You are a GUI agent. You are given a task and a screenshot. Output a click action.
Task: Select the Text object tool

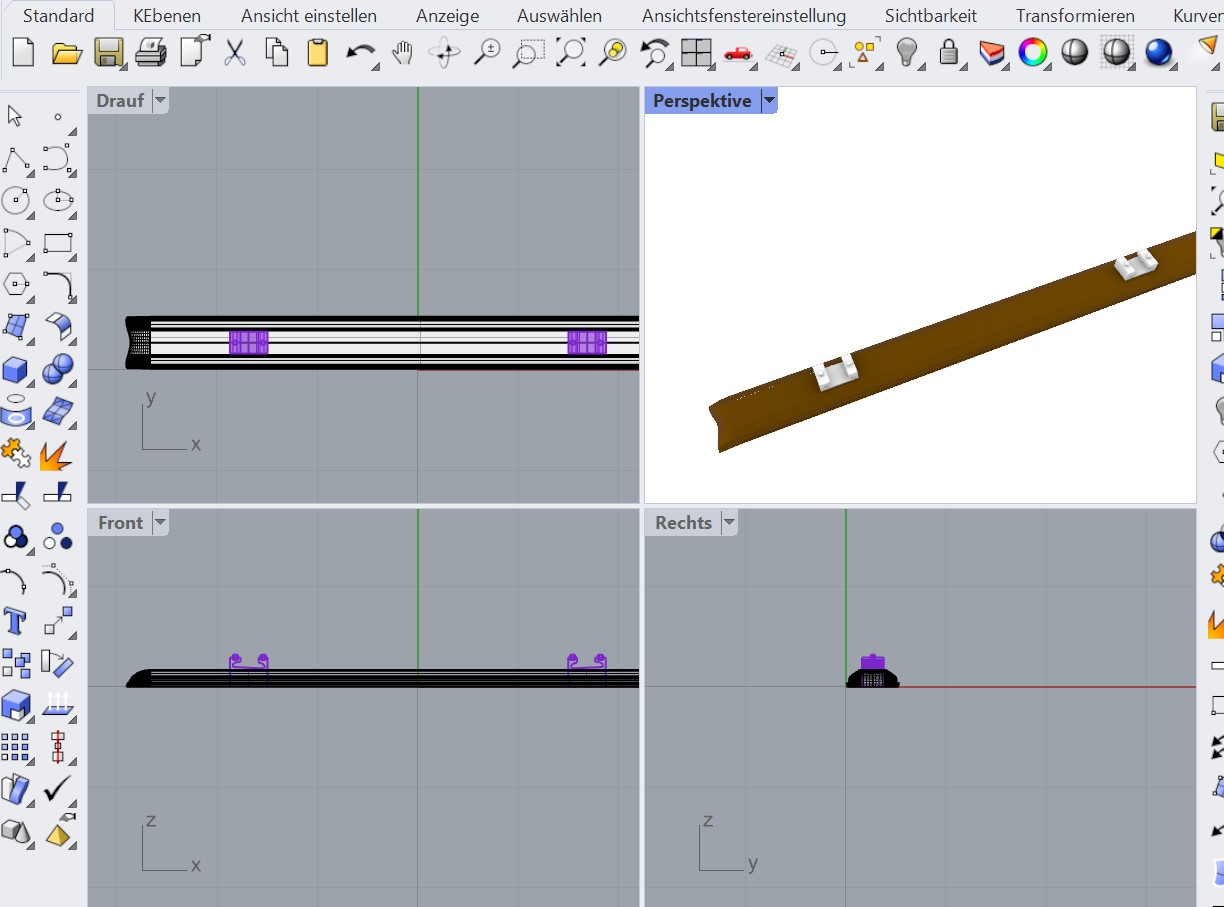[16, 621]
